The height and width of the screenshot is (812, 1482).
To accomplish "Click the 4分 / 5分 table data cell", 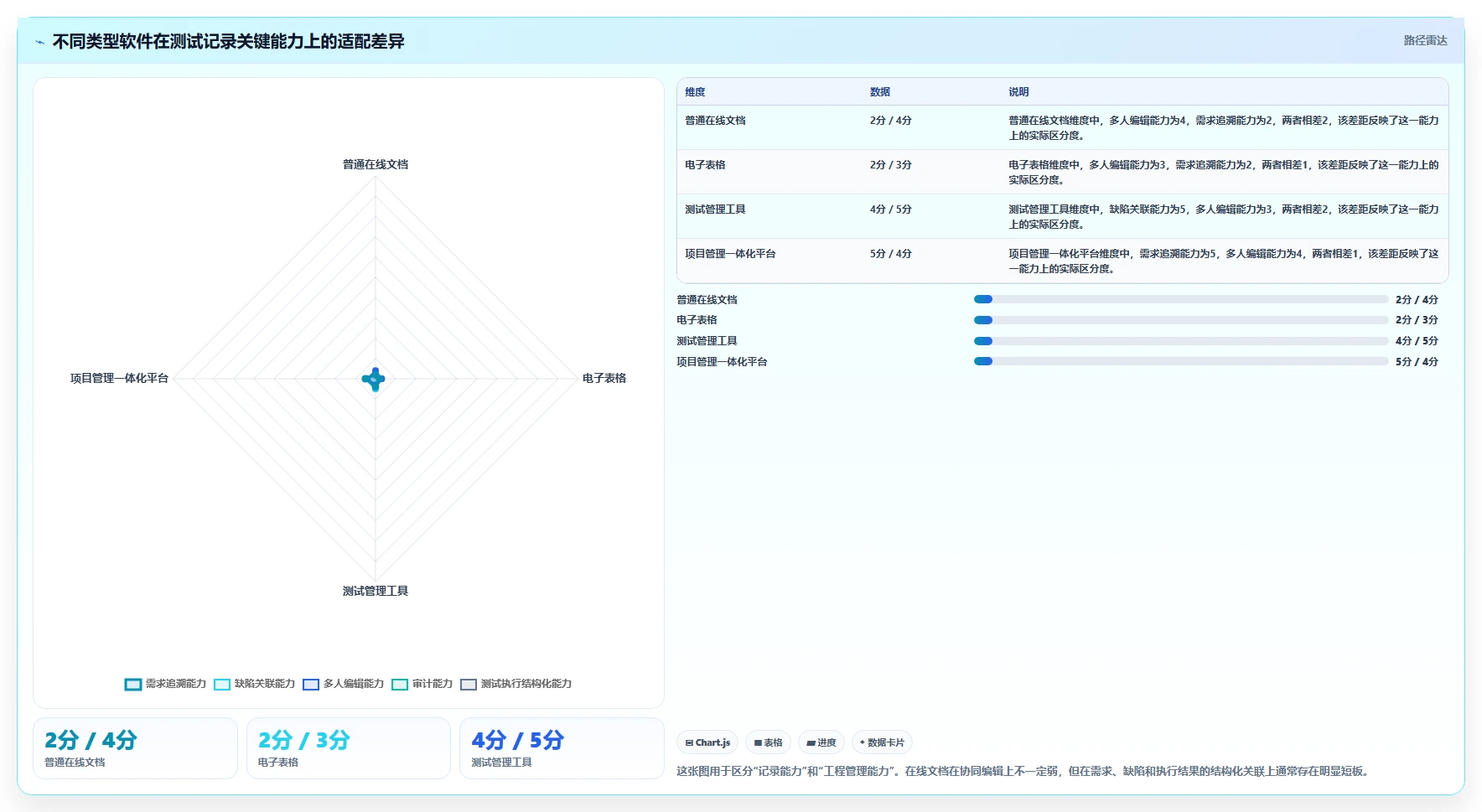I will coord(890,209).
